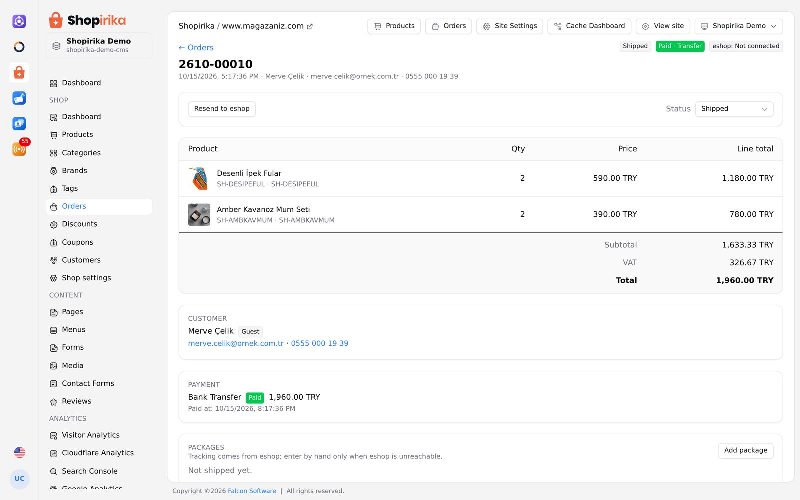Screen dimensions: 800x500
Task: Open the blue thumbs-up app in rail
Action: coord(19,98)
